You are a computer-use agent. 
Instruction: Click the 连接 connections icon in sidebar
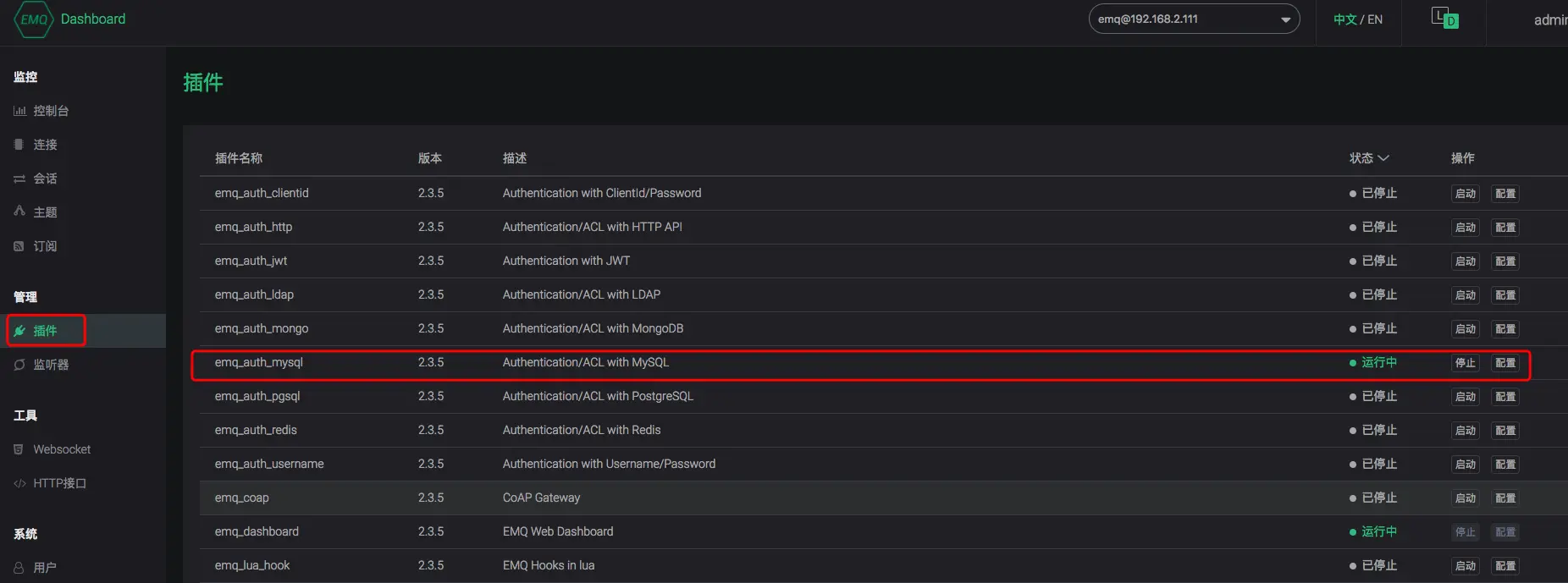(19, 145)
